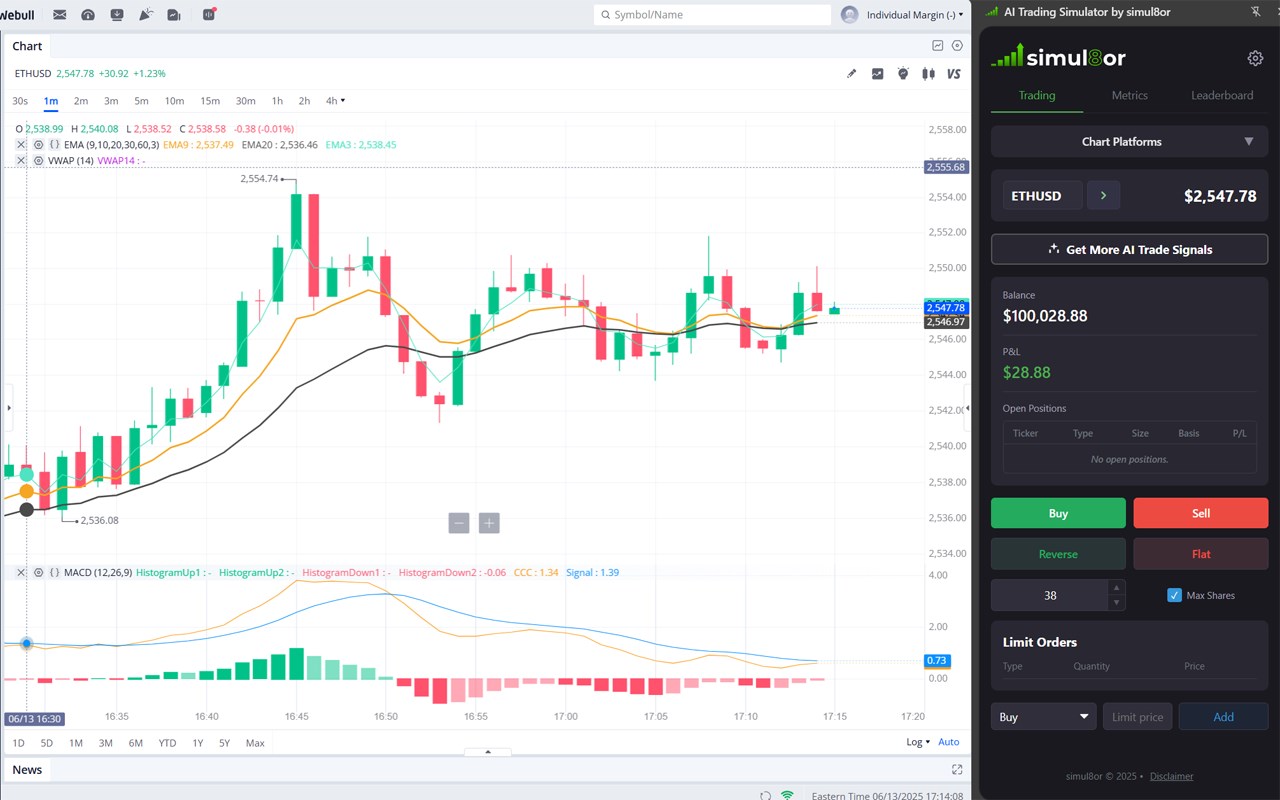The height and width of the screenshot is (800, 1280).
Task: Click the headset support icon in Webull toolbar
Action: pos(88,15)
